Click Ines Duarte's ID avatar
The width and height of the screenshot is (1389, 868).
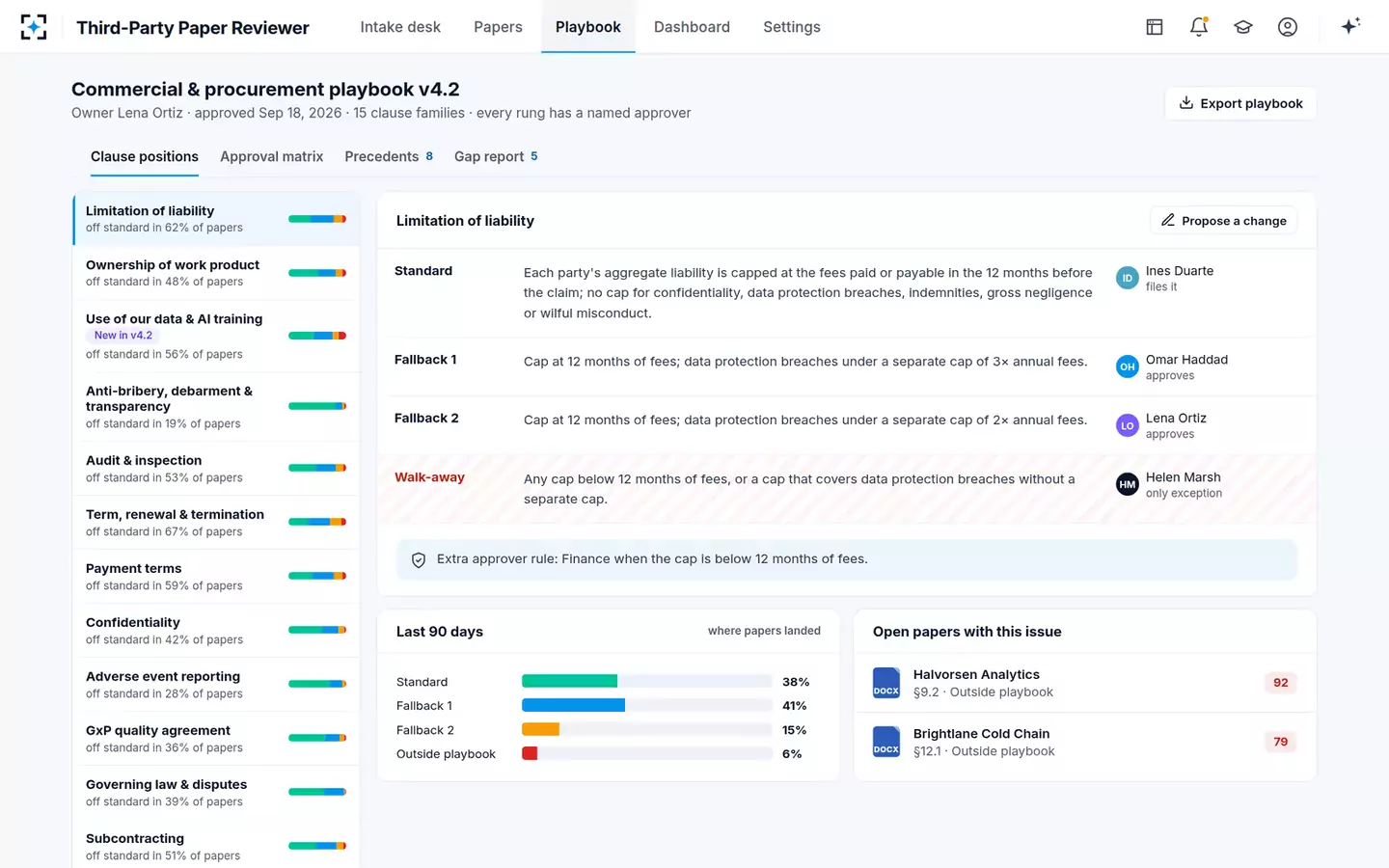tap(1128, 278)
